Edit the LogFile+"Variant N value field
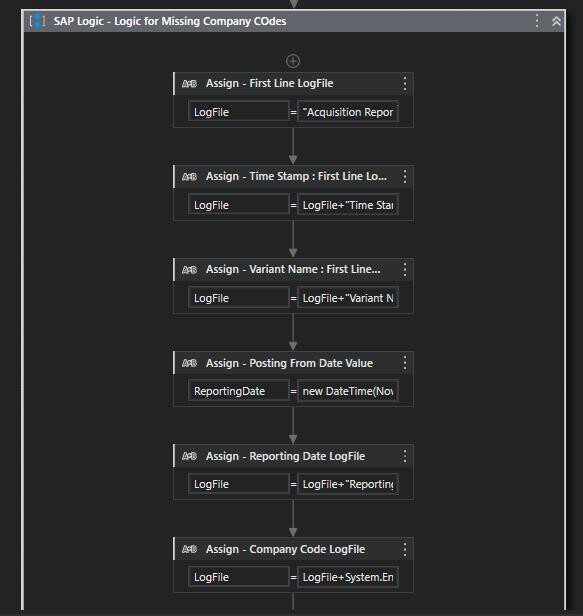583x616 pixels. click(x=348, y=298)
